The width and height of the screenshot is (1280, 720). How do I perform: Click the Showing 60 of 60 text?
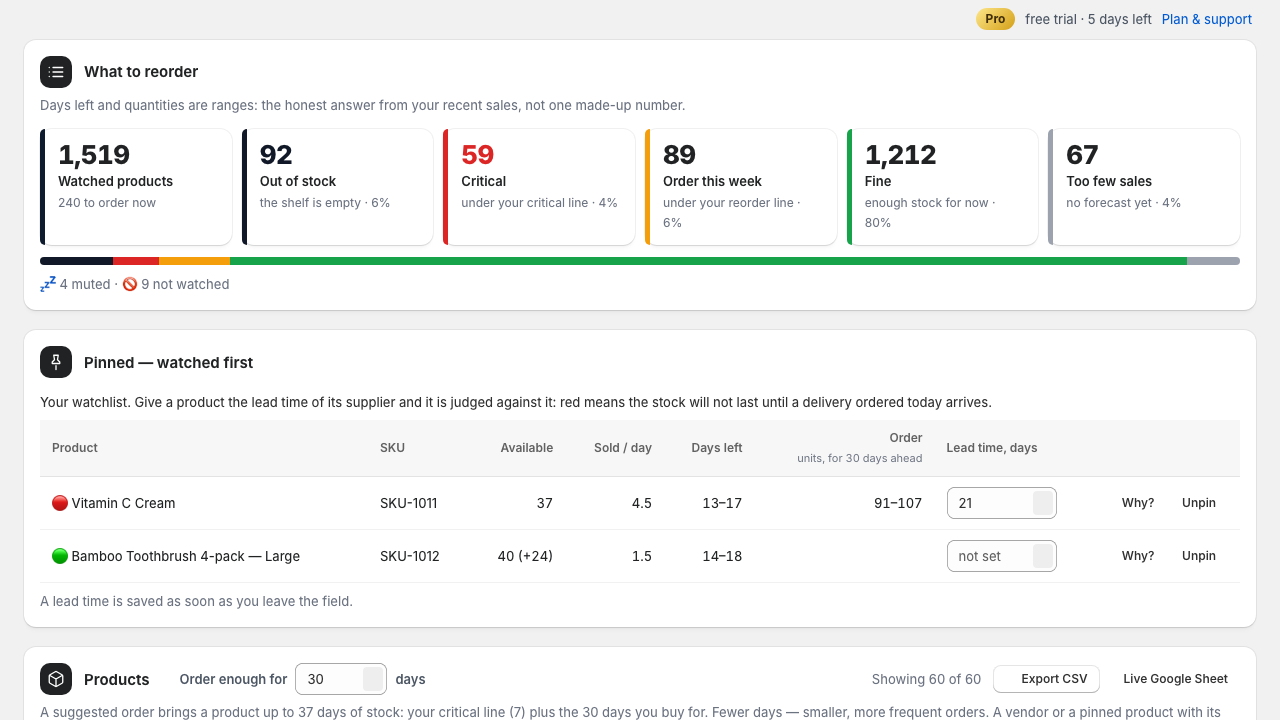926,679
